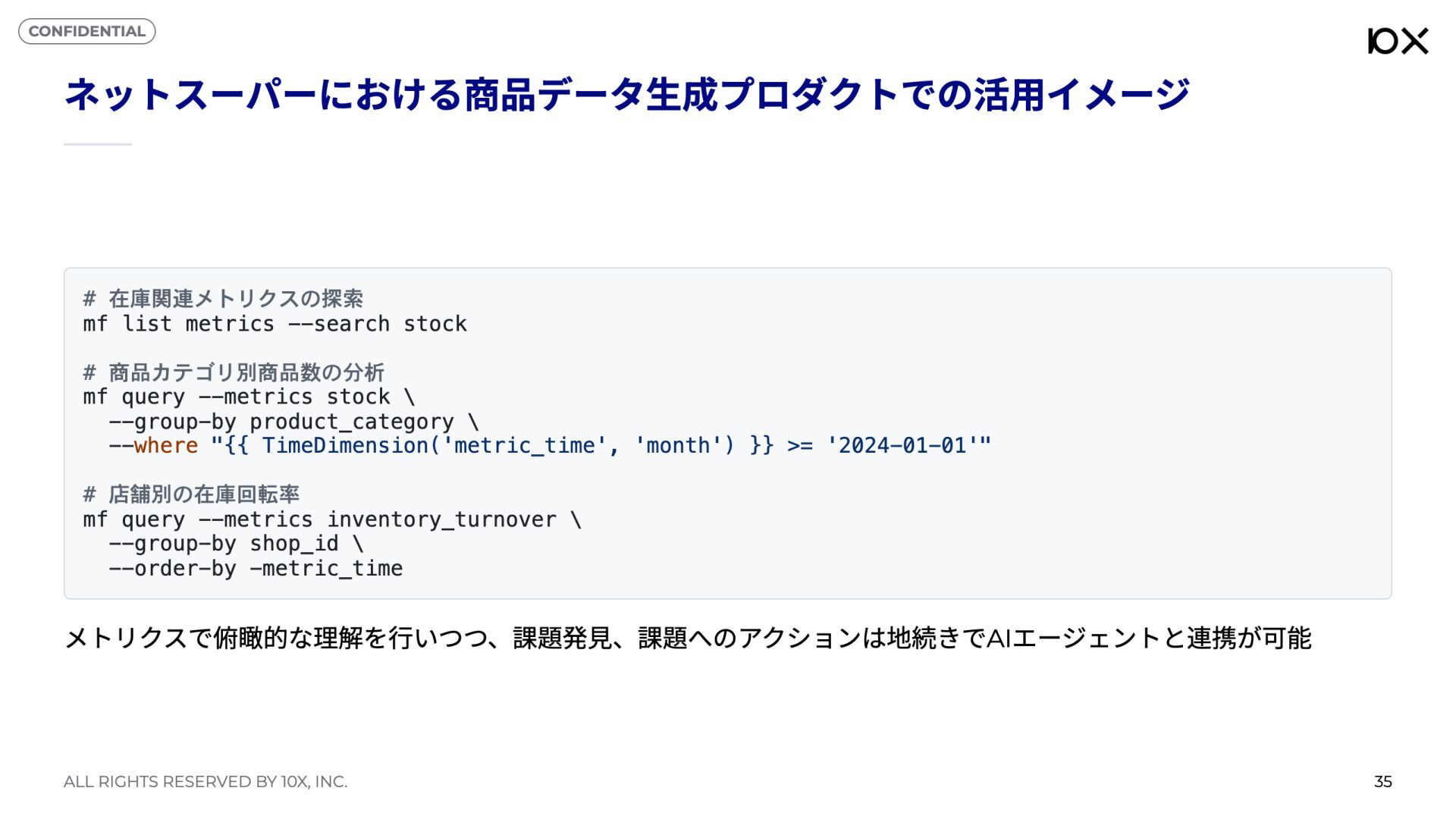Click the CONFIDENTIAL badge

tap(86, 31)
